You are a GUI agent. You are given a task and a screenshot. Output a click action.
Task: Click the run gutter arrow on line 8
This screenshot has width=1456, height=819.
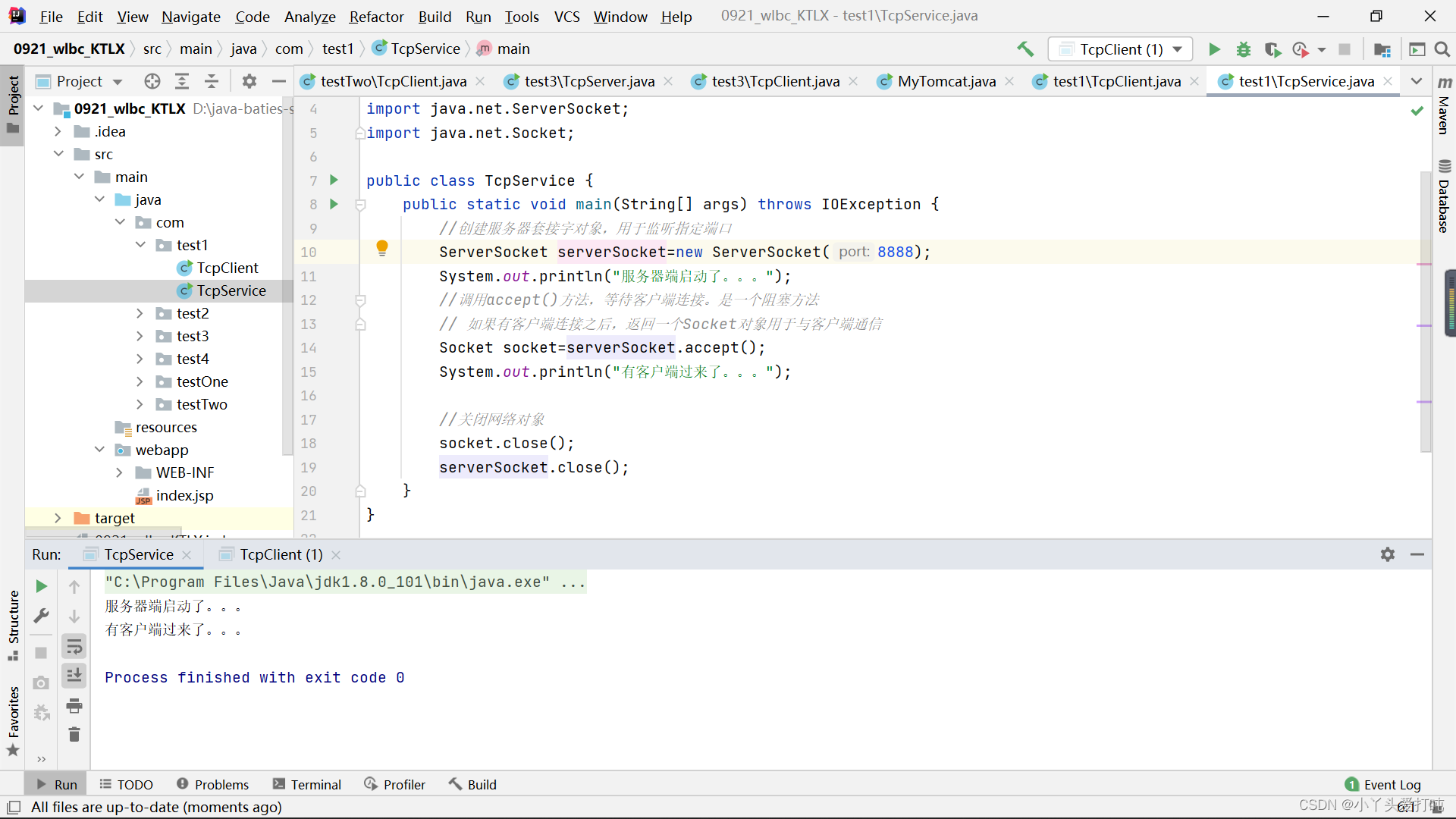coord(334,204)
